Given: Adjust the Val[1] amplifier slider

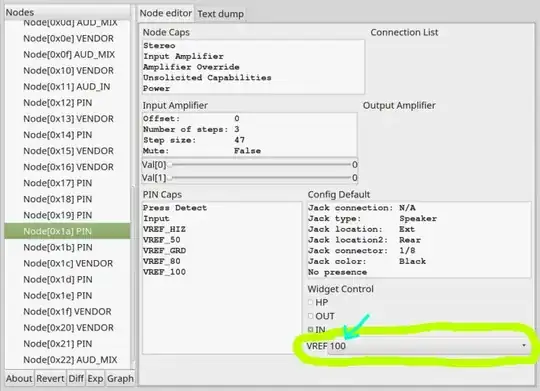Looking at the screenshot, I should coord(260,178).
